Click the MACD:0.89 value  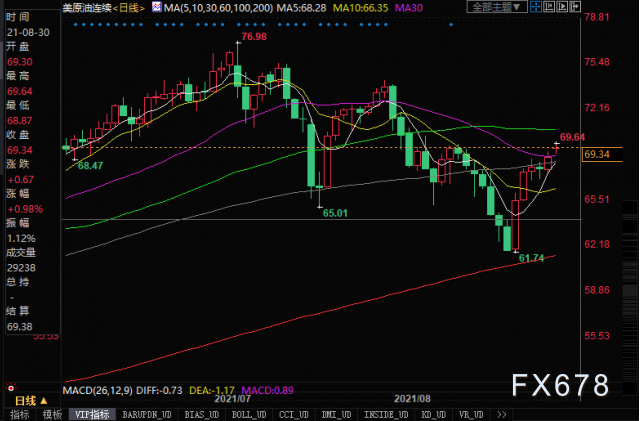click(267, 390)
